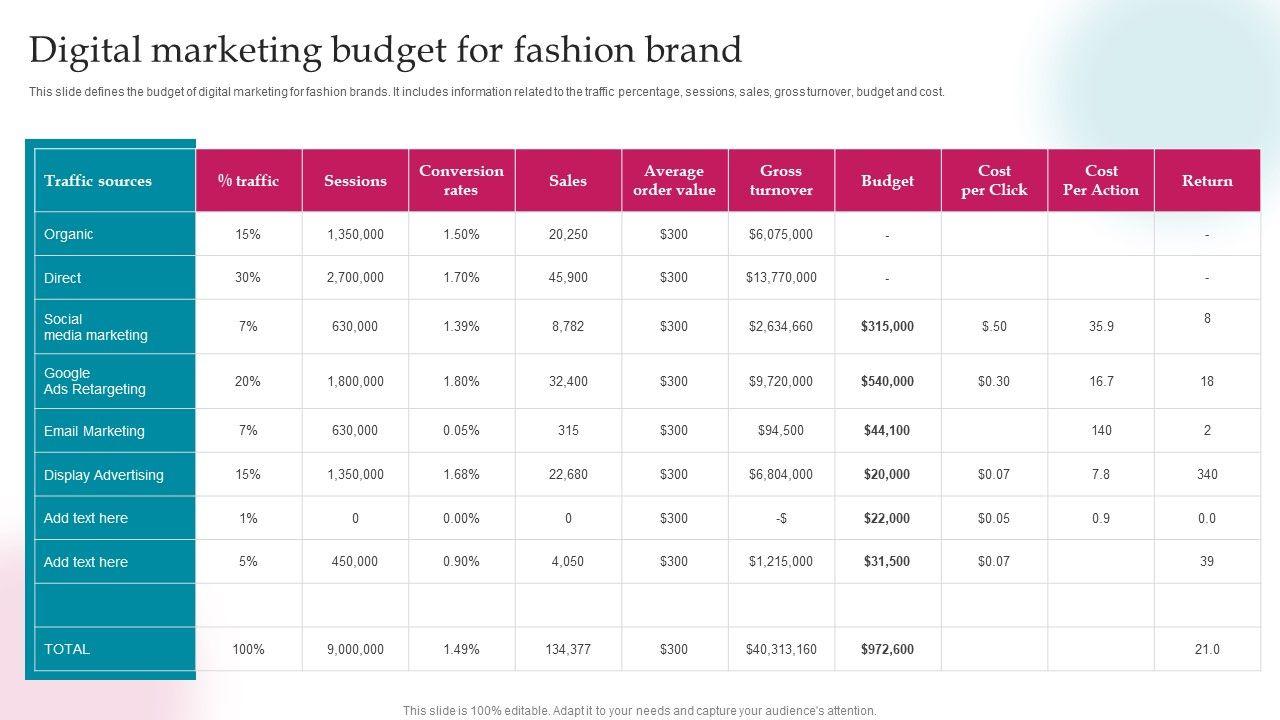Click the 'Email Marketing' row label
The width and height of the screenshot is (1280, 720).
coord(94,431)
